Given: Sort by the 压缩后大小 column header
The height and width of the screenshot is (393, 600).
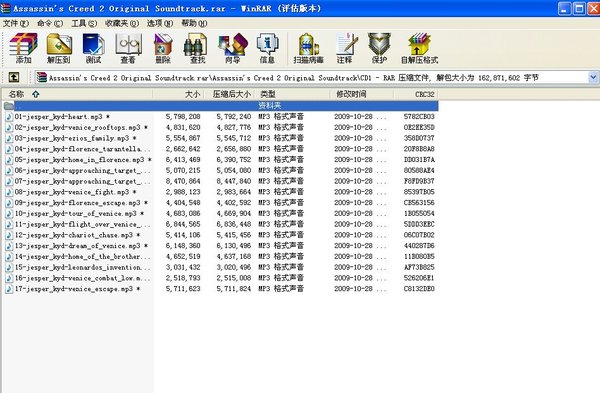Looking at the screenshot, I should 229,94.
